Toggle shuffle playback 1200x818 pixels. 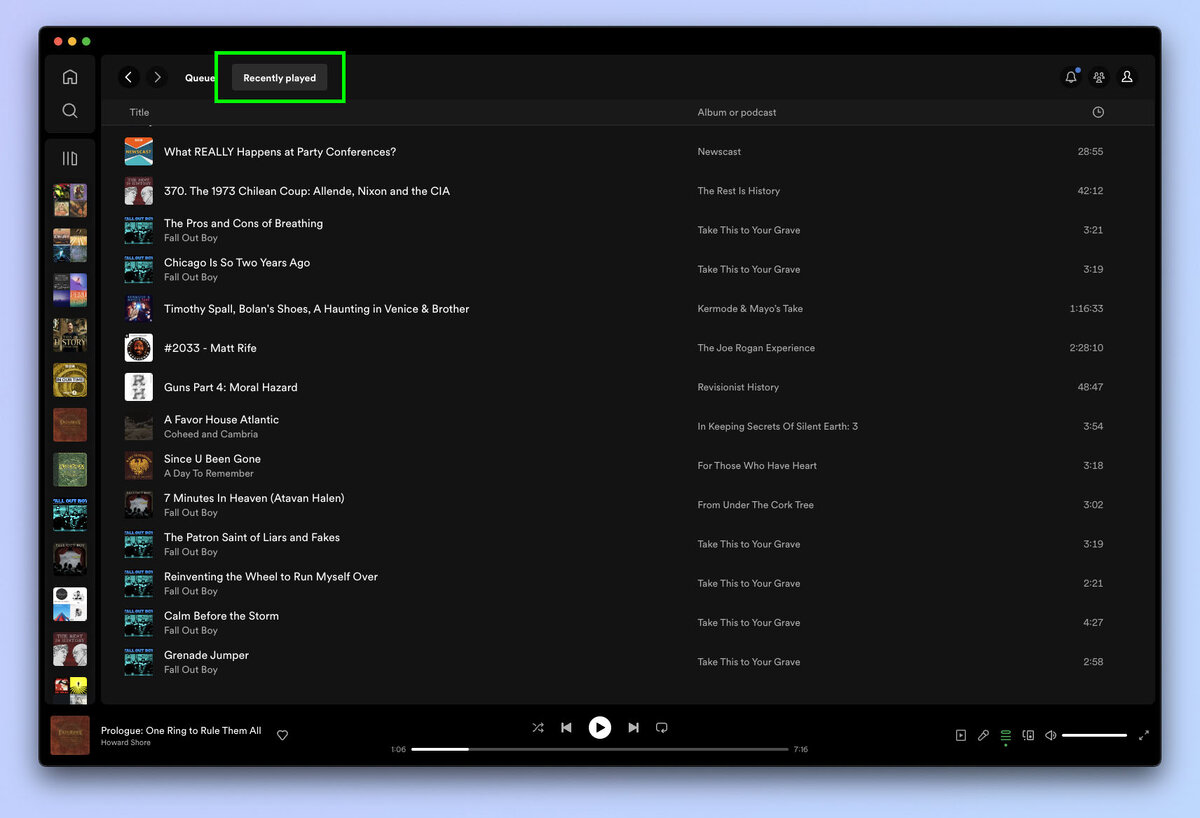[538, 728]
